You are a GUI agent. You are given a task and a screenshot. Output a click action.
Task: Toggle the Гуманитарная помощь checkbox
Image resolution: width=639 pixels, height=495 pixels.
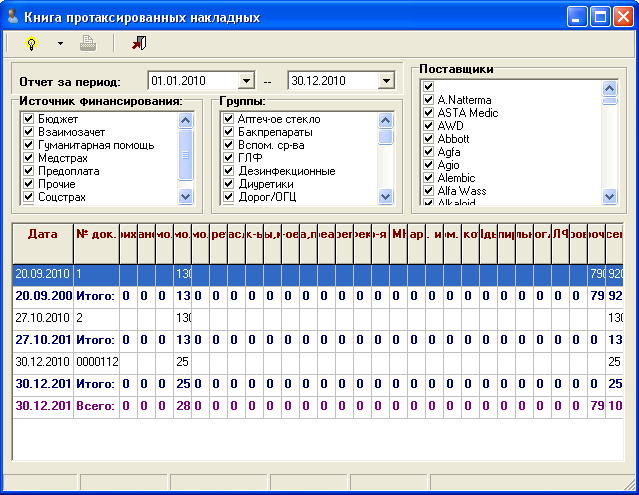[28, 145]
